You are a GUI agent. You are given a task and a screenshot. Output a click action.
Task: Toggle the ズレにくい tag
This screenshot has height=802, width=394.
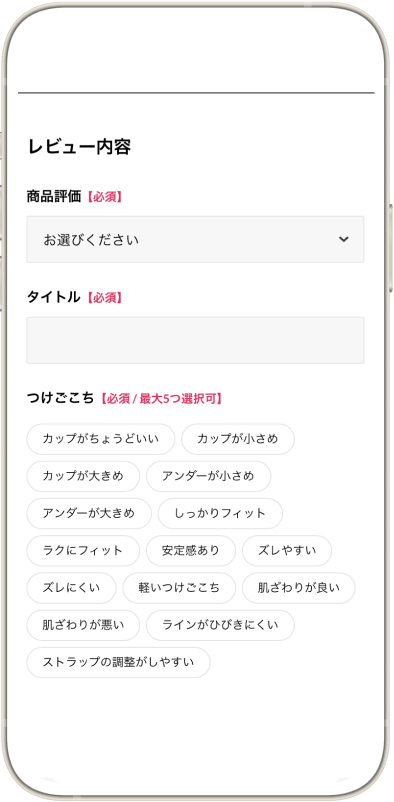tap(72, 588)
